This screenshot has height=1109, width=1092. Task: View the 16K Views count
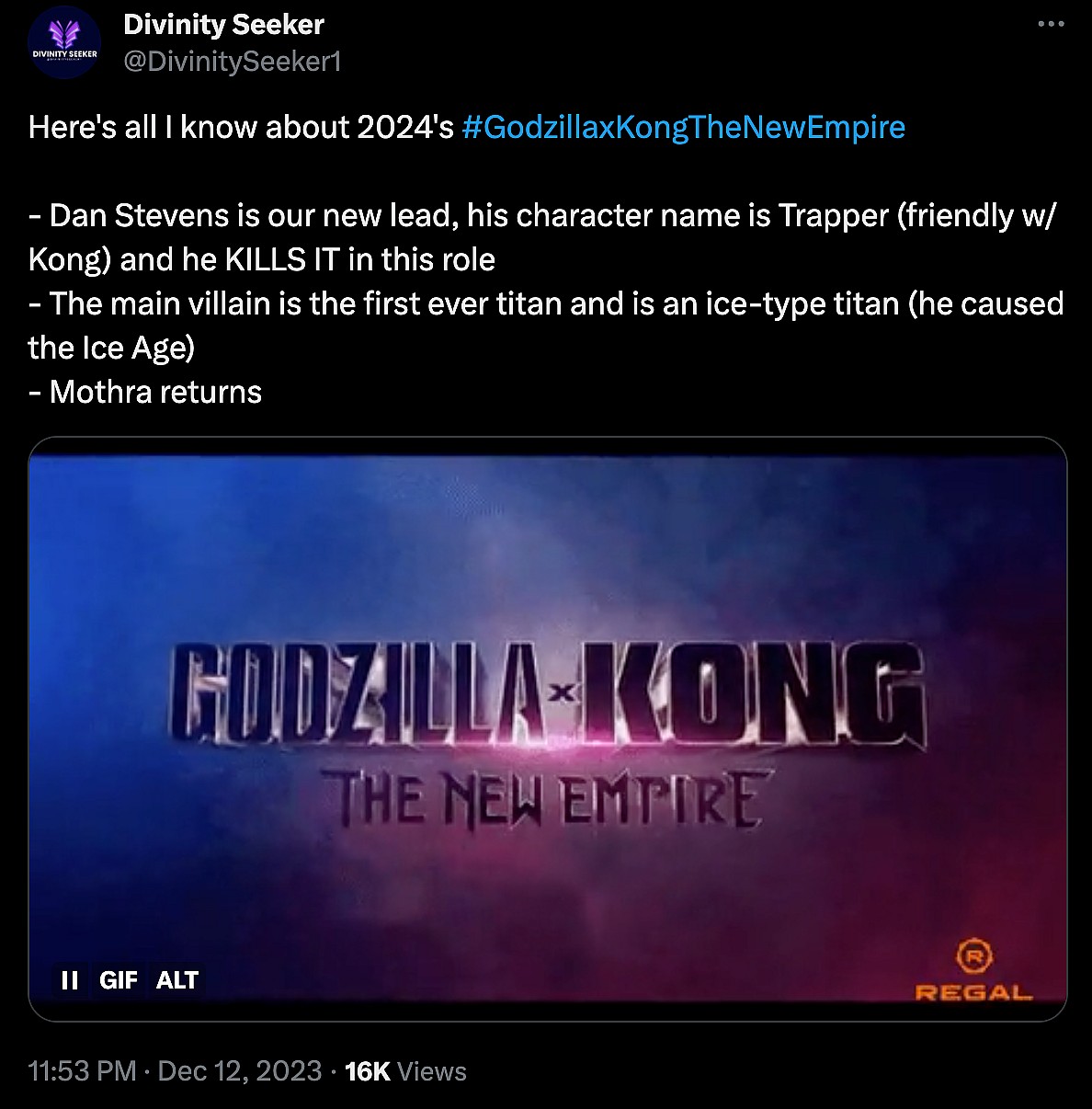click(405, 1071)
